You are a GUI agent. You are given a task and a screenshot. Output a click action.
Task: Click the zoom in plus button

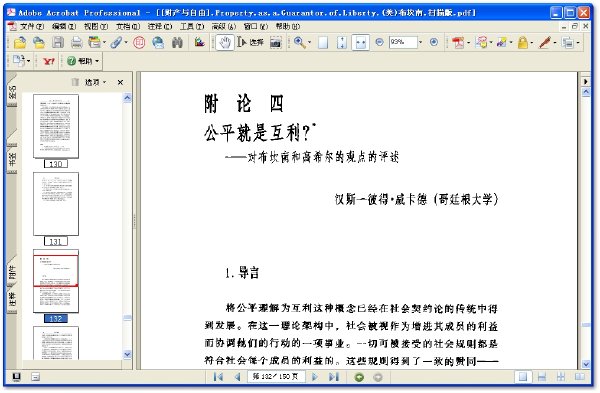pyautogui.click(x=434, y=42)
